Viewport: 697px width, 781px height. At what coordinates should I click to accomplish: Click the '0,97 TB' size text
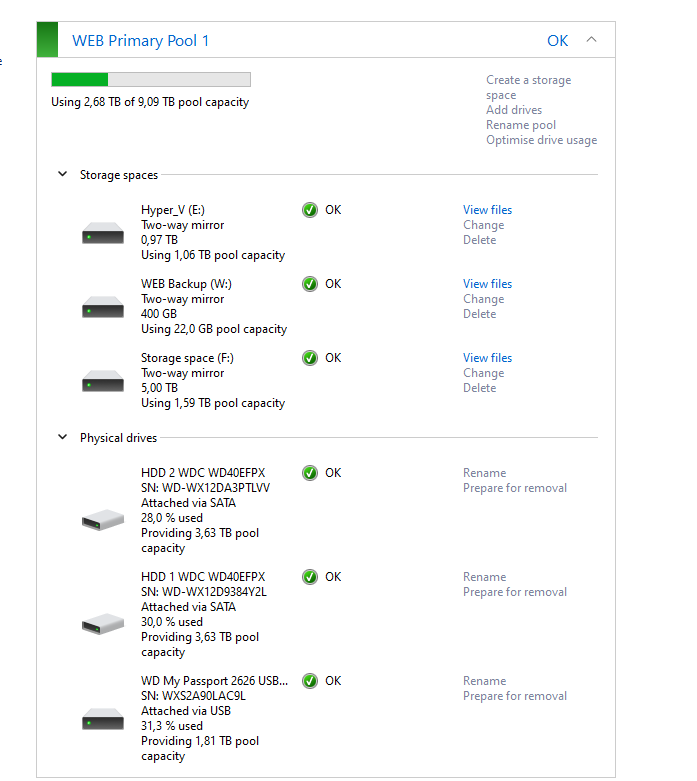[159, 240]
